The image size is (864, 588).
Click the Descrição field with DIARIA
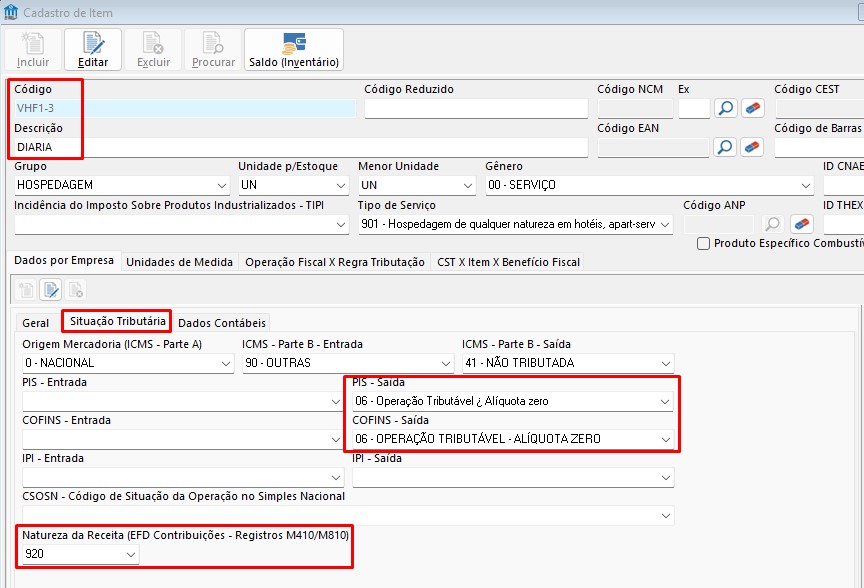301,147
